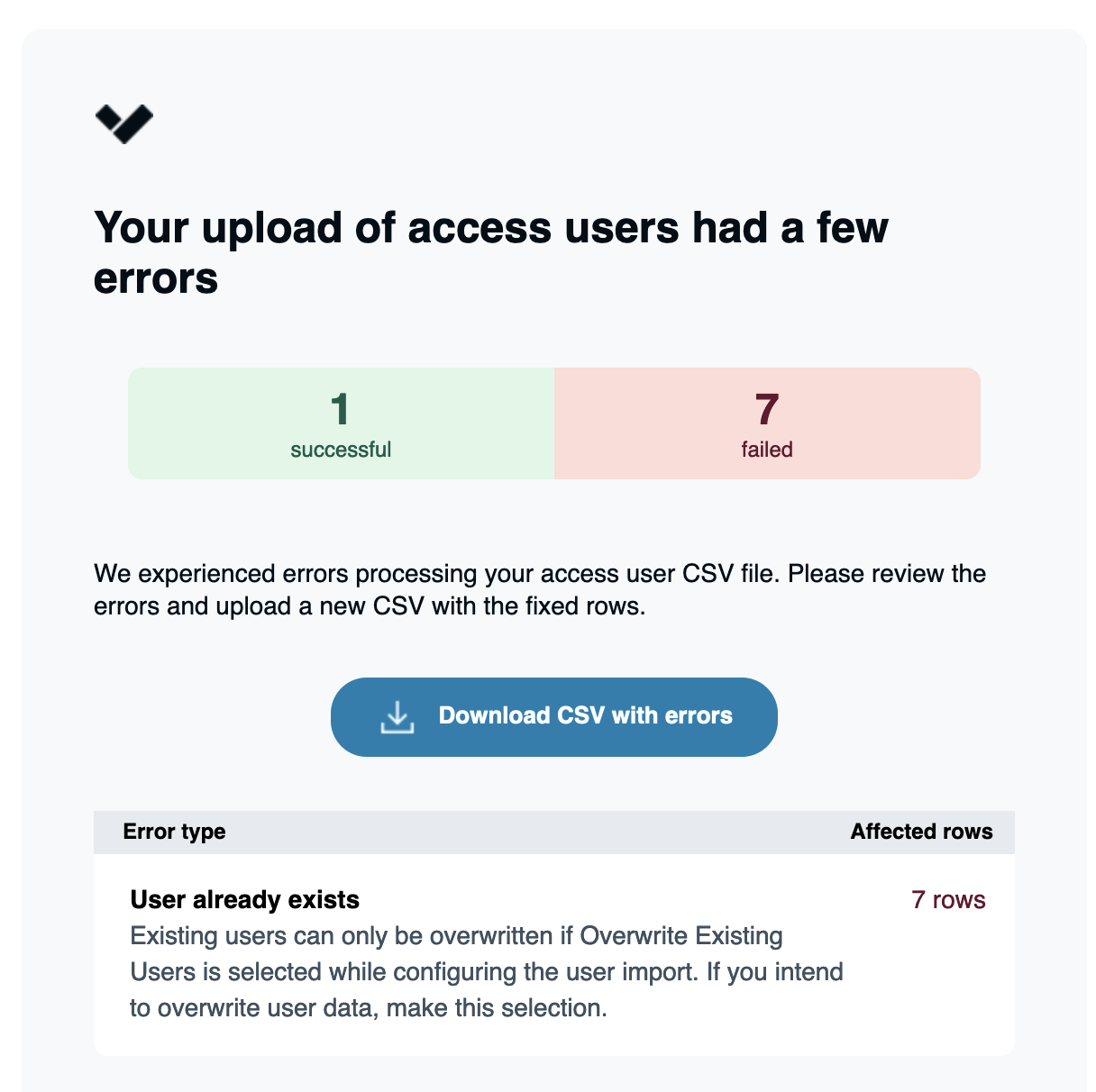Click the "Error type" column header
The image size is (1096, 1092).
pos(174,832)
